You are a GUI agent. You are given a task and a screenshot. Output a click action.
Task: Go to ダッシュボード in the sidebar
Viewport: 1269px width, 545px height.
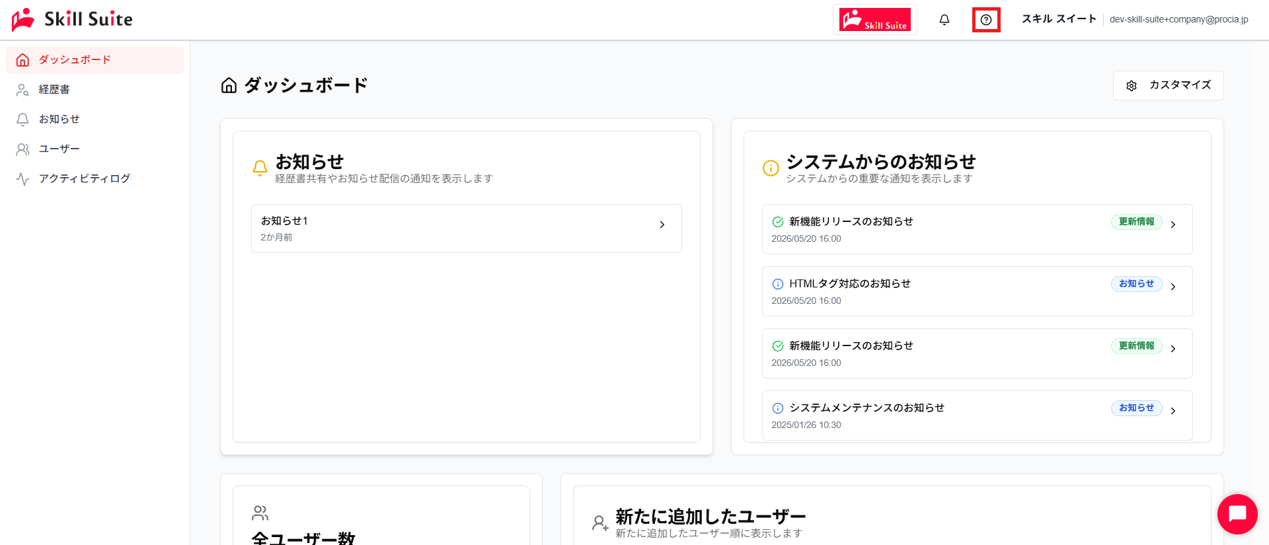tap(95, 60)
